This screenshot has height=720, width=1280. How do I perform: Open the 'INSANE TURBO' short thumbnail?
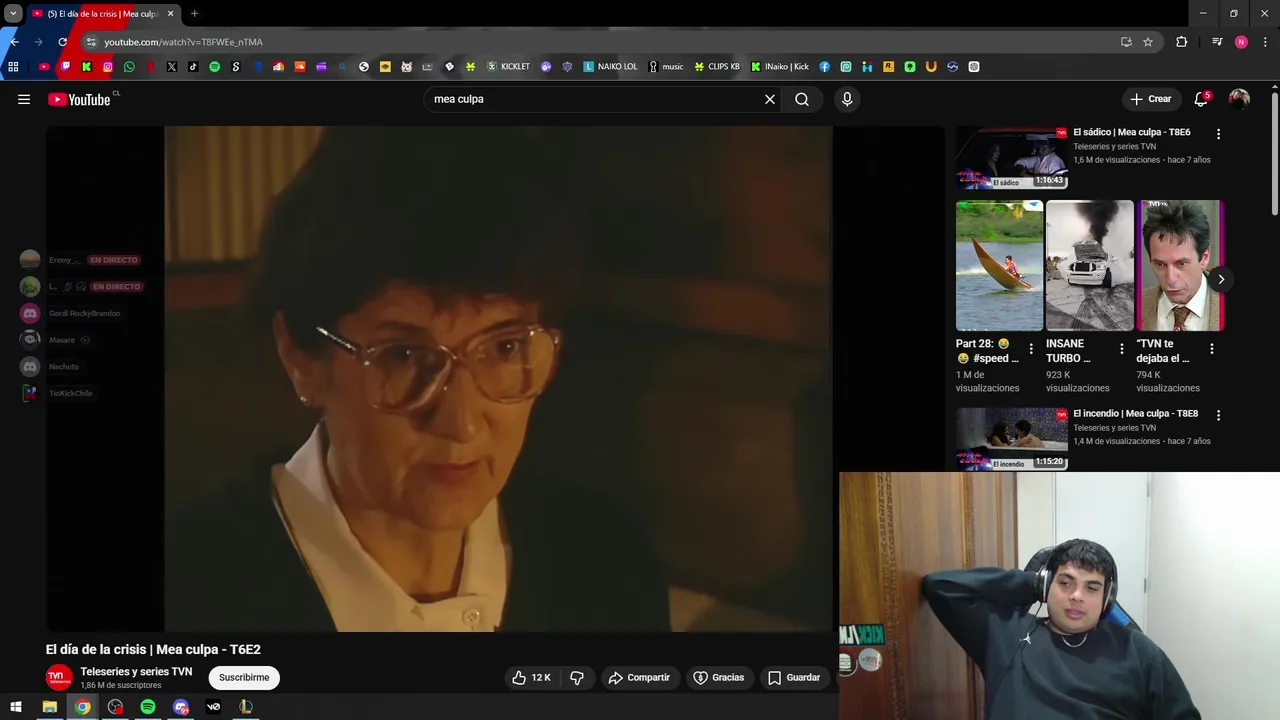point(1090,265)
